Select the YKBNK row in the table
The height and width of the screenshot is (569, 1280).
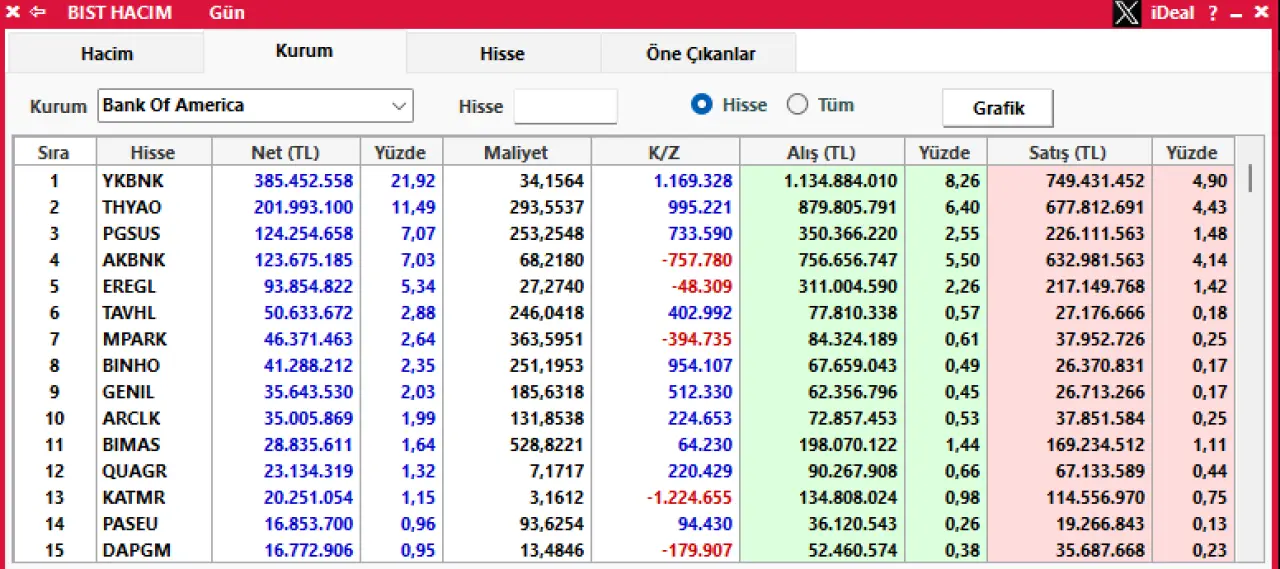(133, 181)
